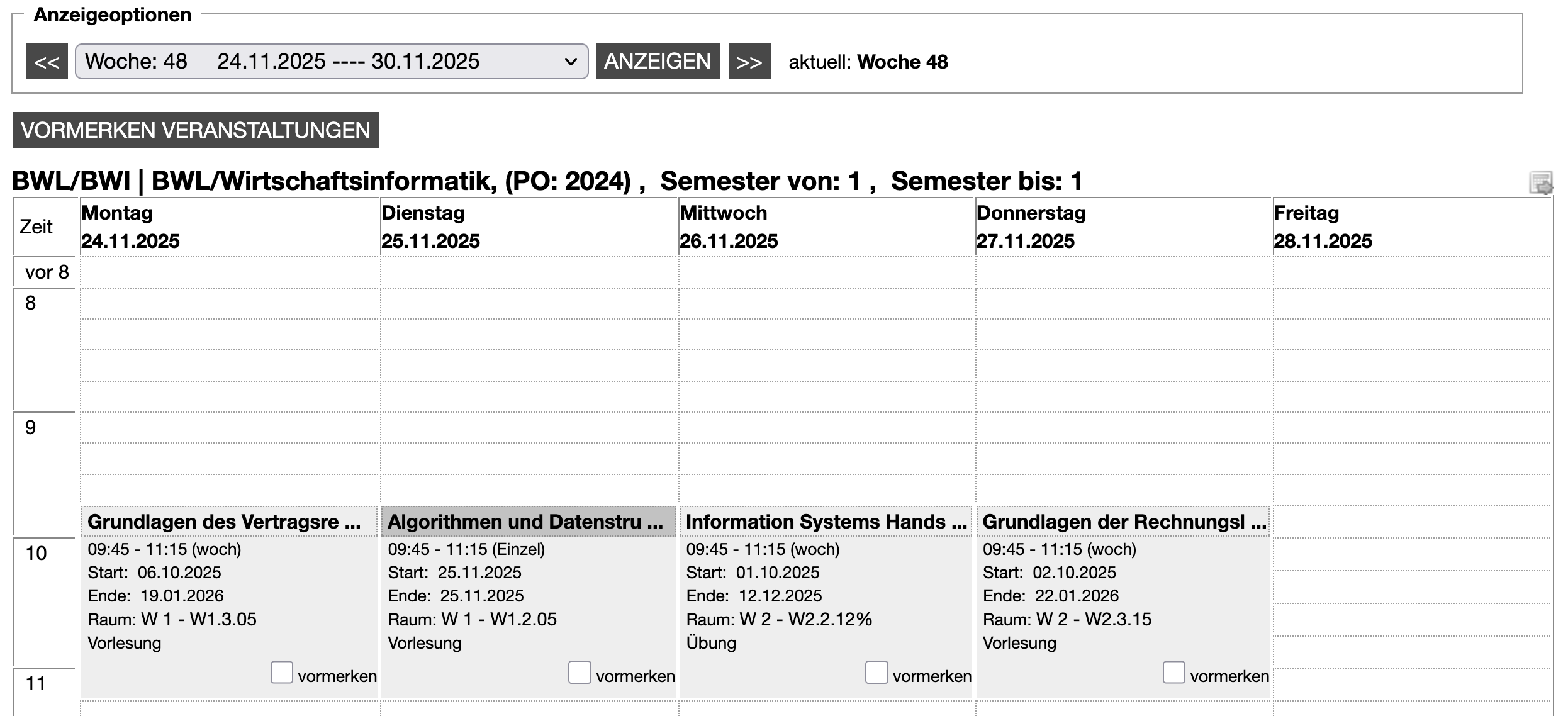Open Algorithmen und Datenstru... course title

tap(525, 522)
